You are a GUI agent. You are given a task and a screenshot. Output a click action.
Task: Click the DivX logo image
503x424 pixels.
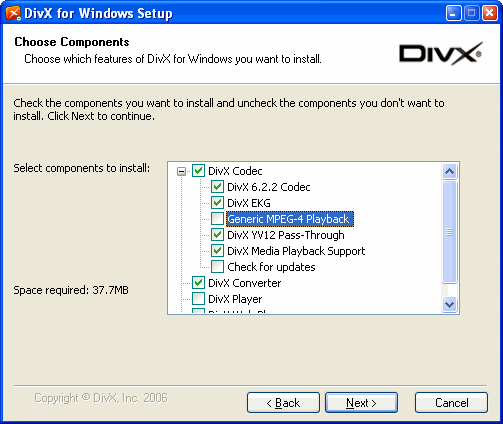(x=441, y=53)
